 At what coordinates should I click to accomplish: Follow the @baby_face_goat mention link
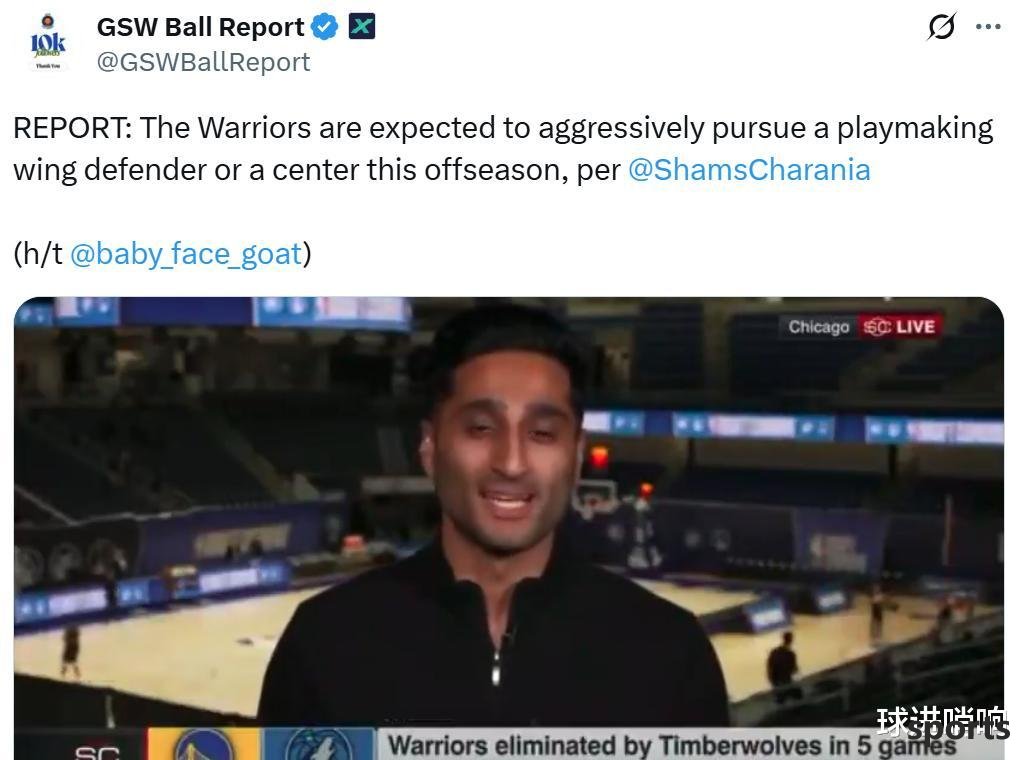(x=186, y=254)
